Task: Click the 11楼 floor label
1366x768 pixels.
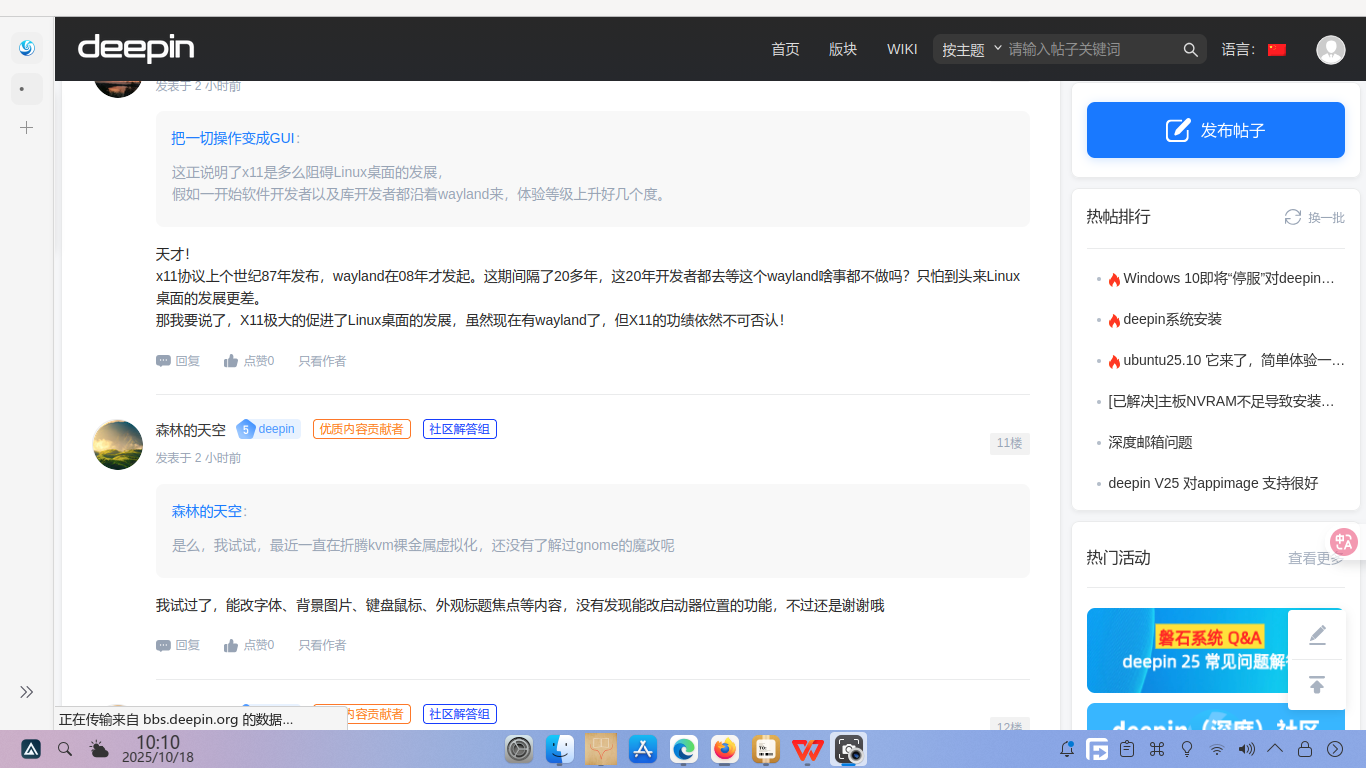Action: tap(1009, 443)
